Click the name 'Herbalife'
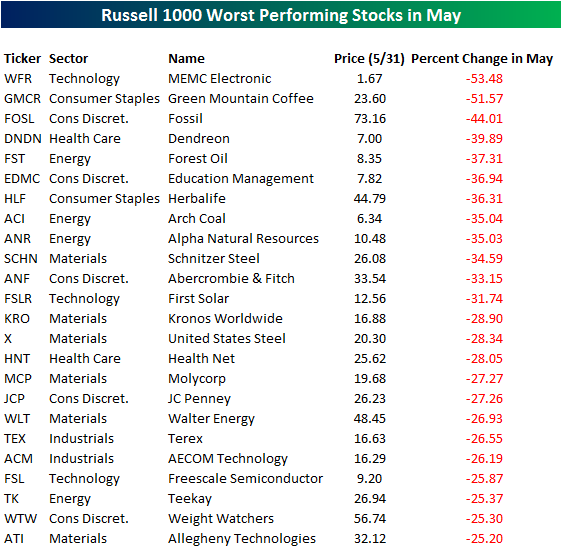This screenshot has width=561, height=552. [x=197, y=199]
